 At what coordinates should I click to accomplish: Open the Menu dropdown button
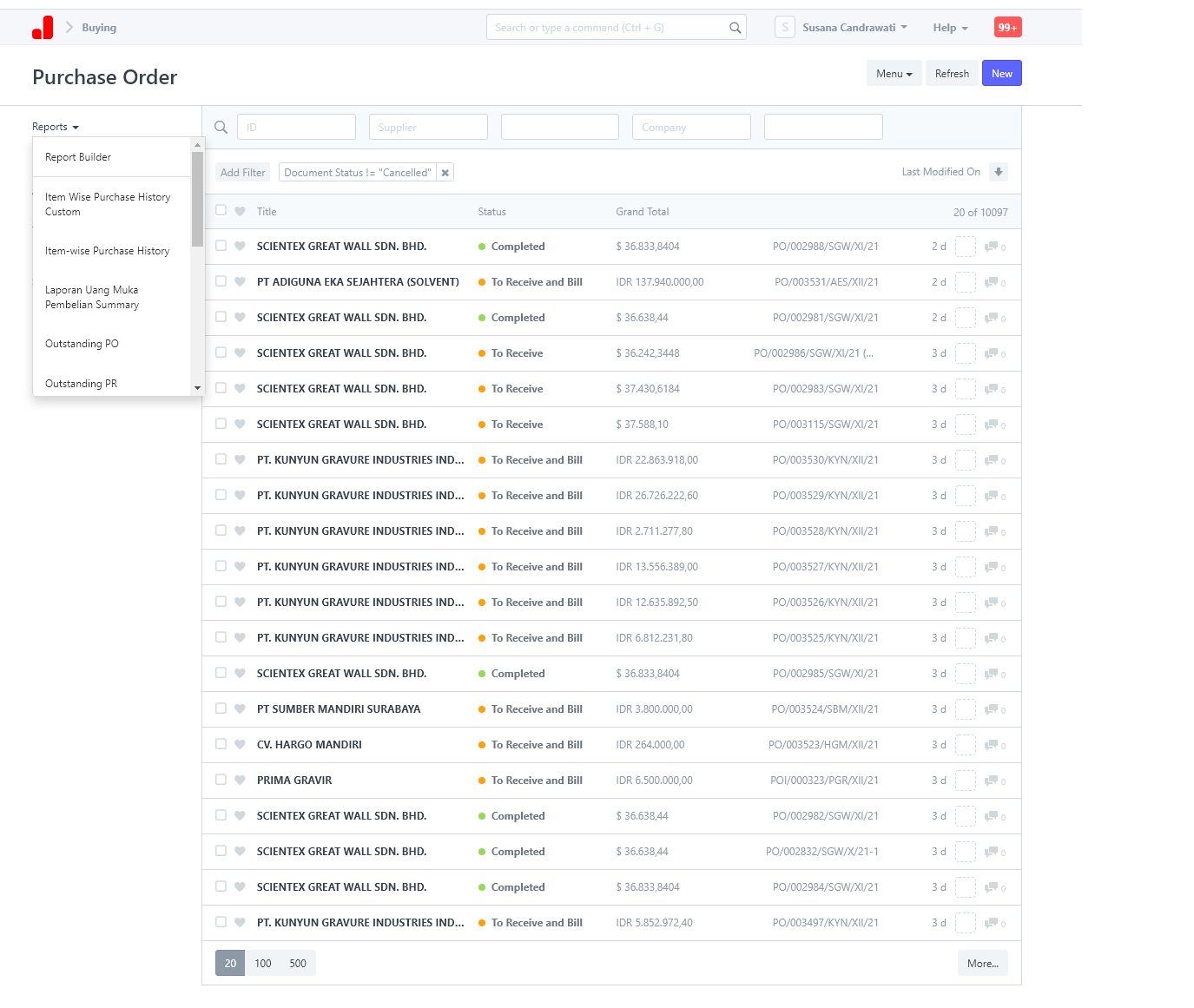(894, 74)
